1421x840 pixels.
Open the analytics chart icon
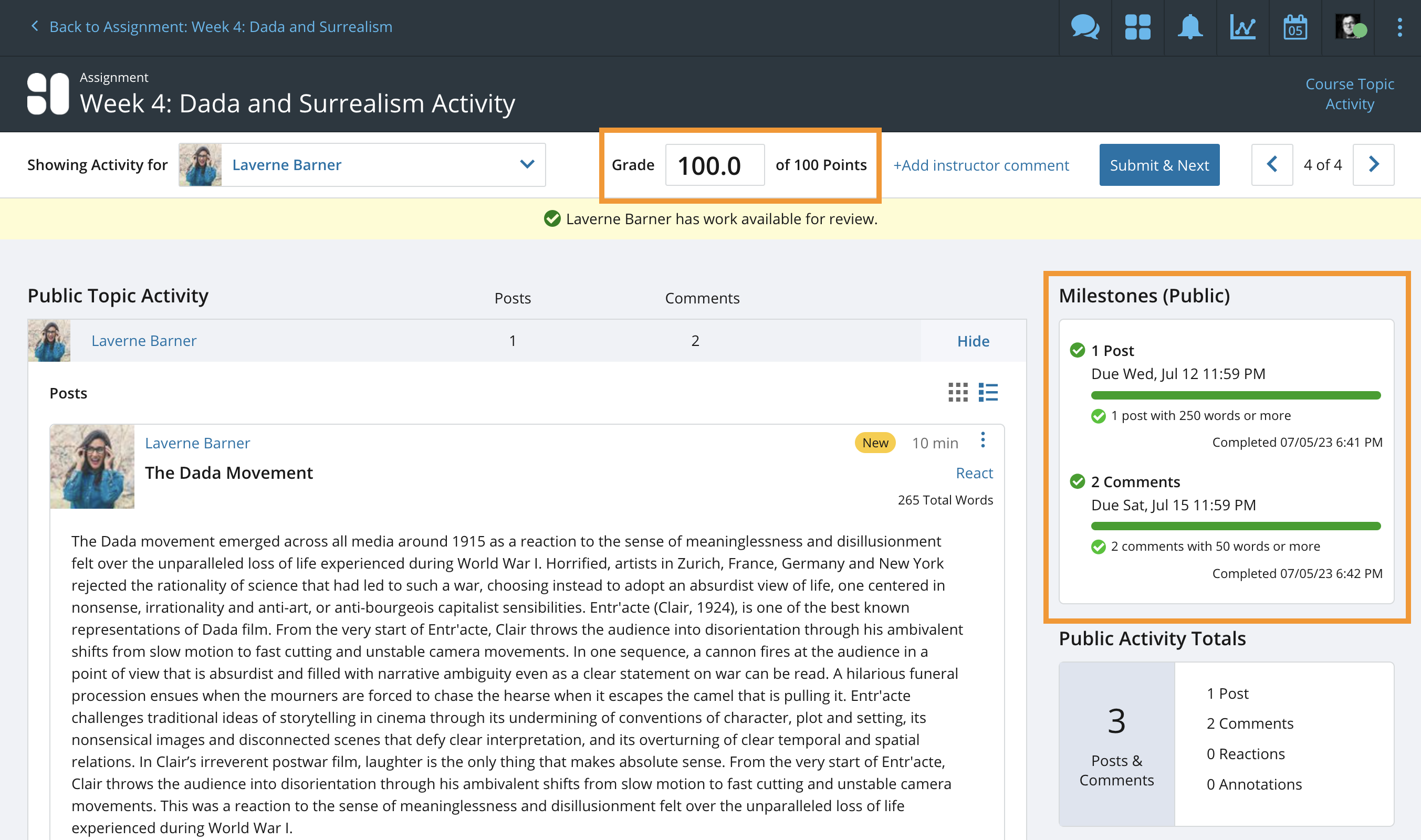[x=1242, y=27]
